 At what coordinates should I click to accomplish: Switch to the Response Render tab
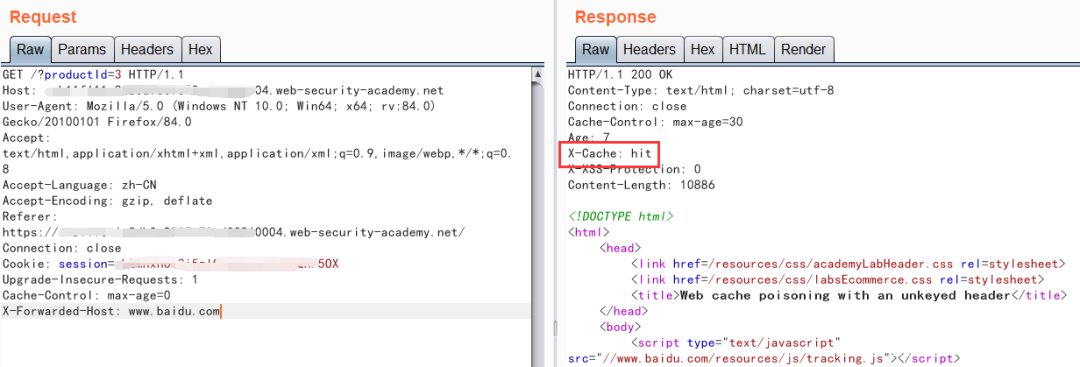click(804, 50)
